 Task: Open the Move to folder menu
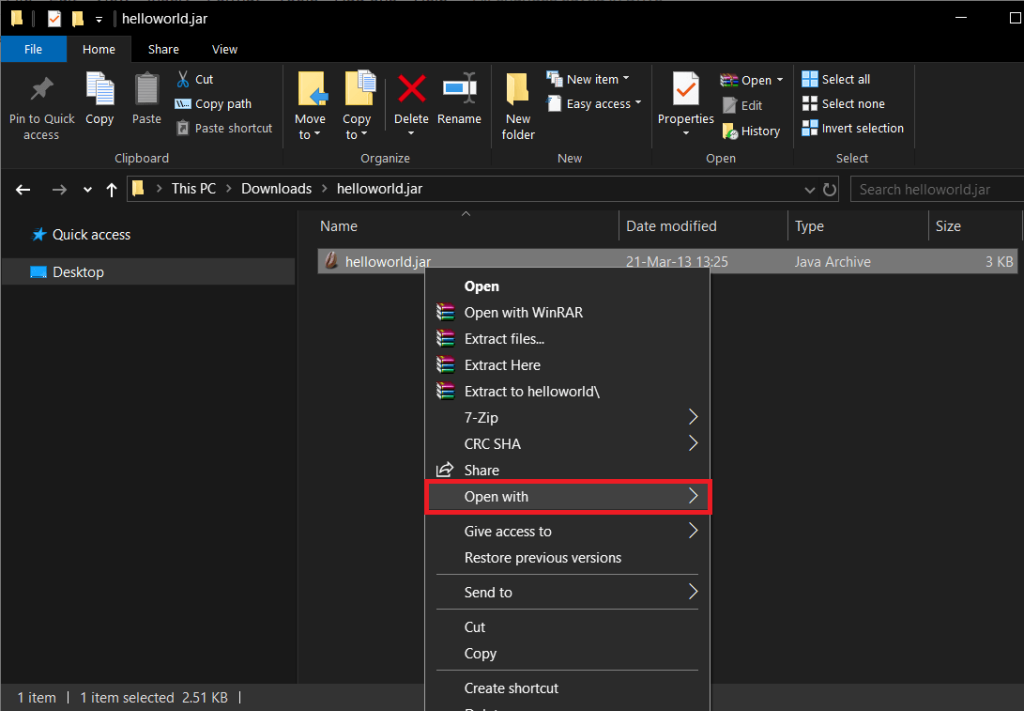pyautogui.click(x=310, y=106)
